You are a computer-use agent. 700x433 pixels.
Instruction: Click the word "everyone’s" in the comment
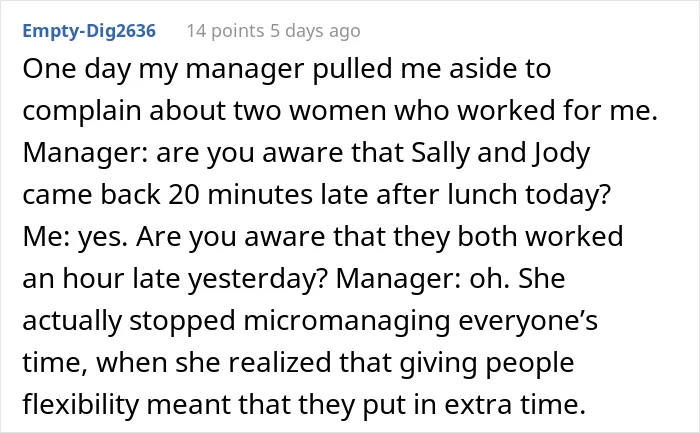(x=528, y=321)
